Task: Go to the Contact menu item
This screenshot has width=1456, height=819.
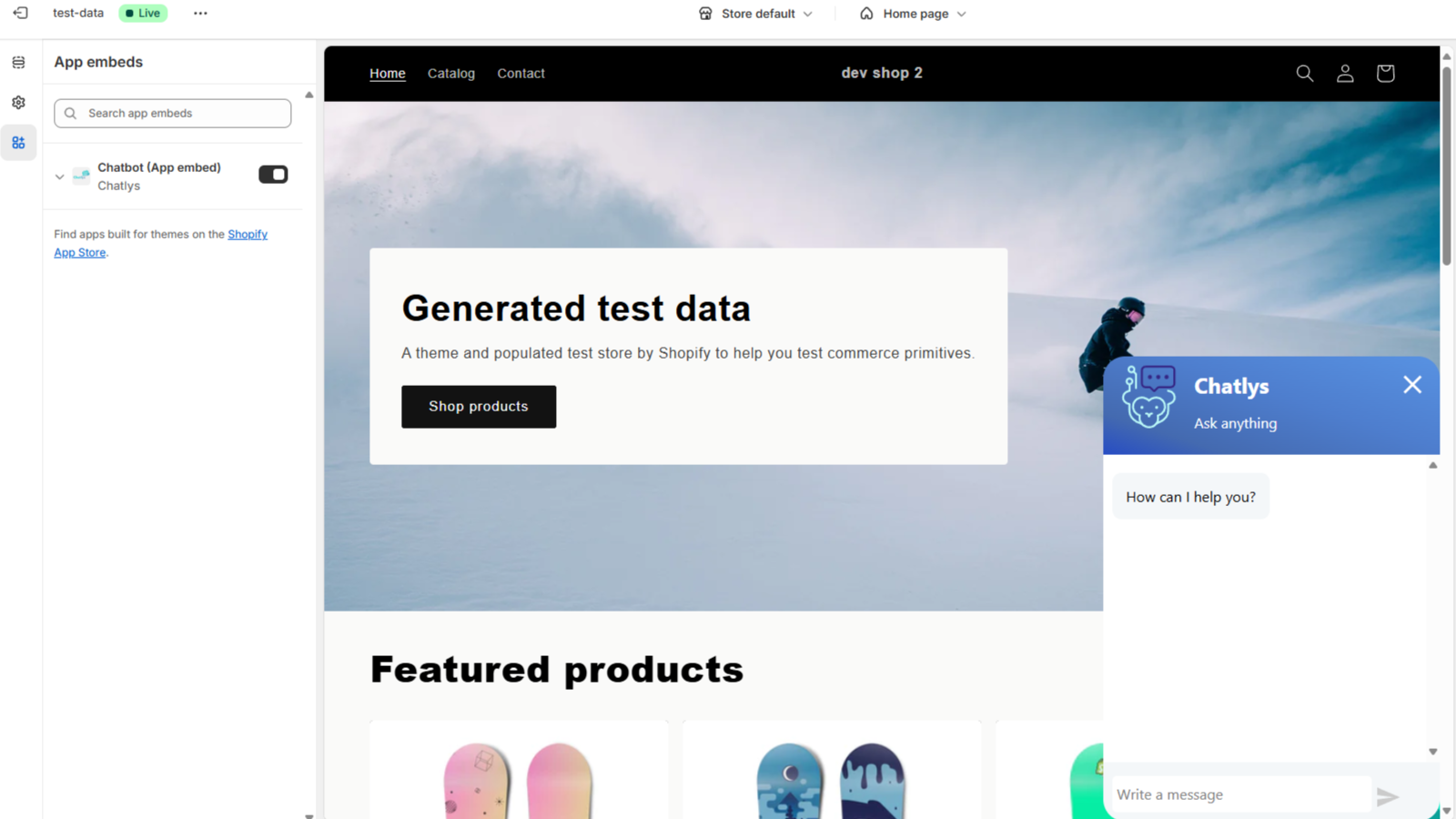Action: point(521,74)
